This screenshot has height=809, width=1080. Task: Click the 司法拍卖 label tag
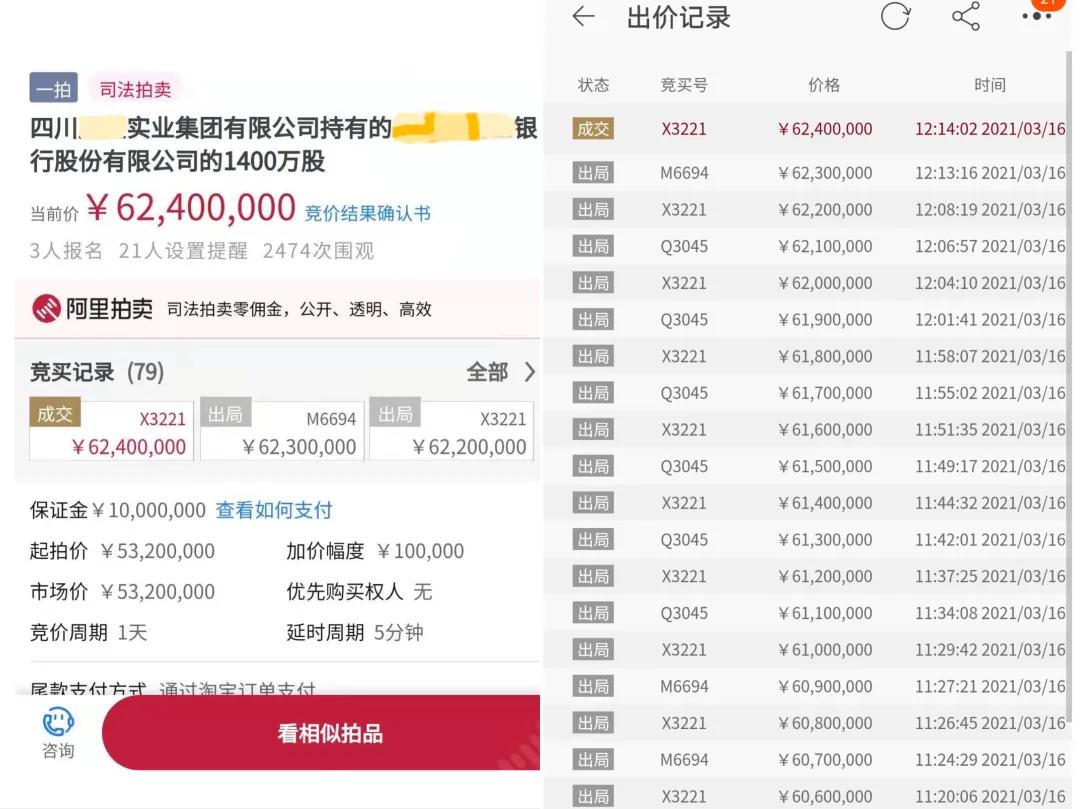[136, 88]
